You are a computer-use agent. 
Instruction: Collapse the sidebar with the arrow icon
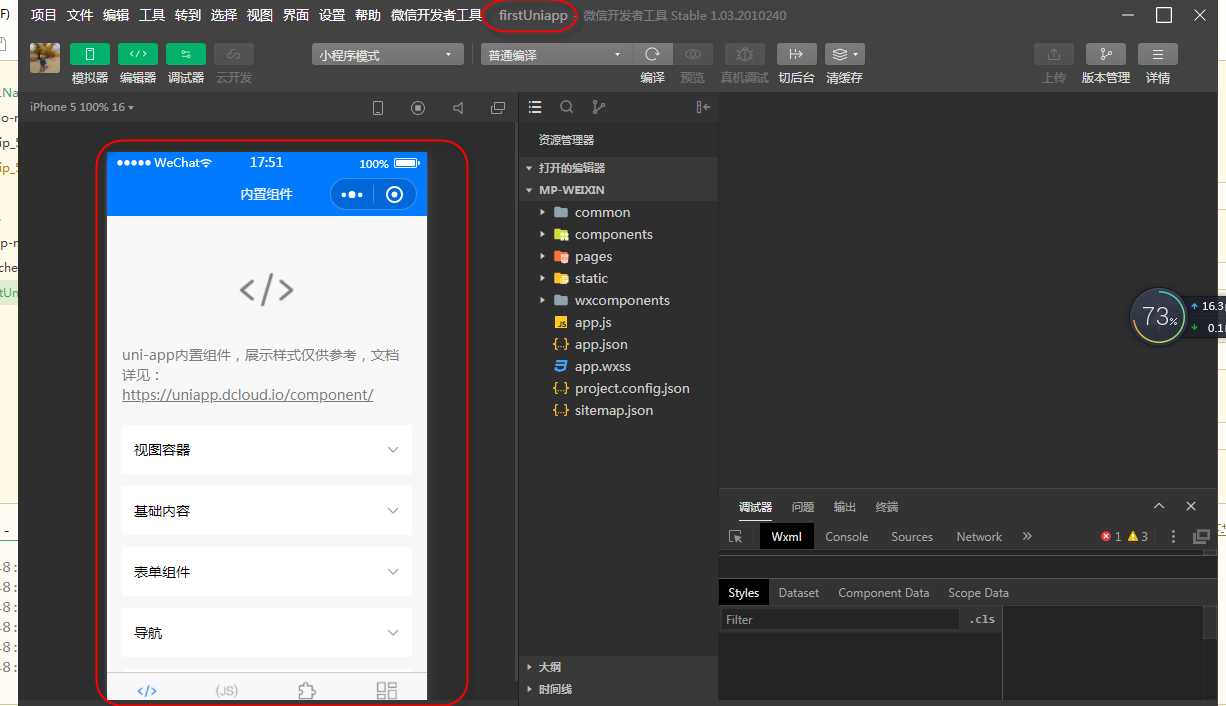point(703,107)
